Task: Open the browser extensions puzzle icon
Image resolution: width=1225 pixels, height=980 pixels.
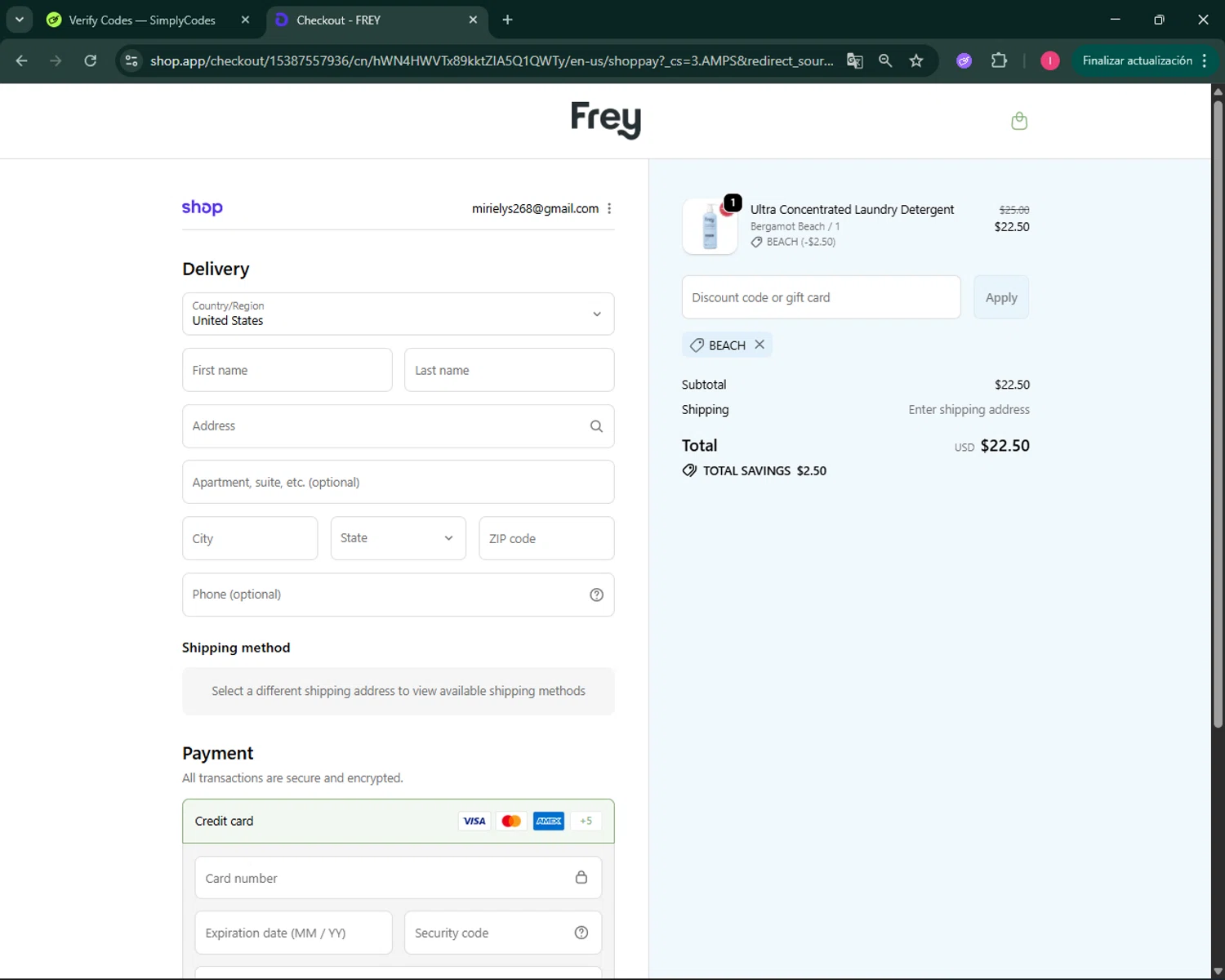Action: click(999, 60)
